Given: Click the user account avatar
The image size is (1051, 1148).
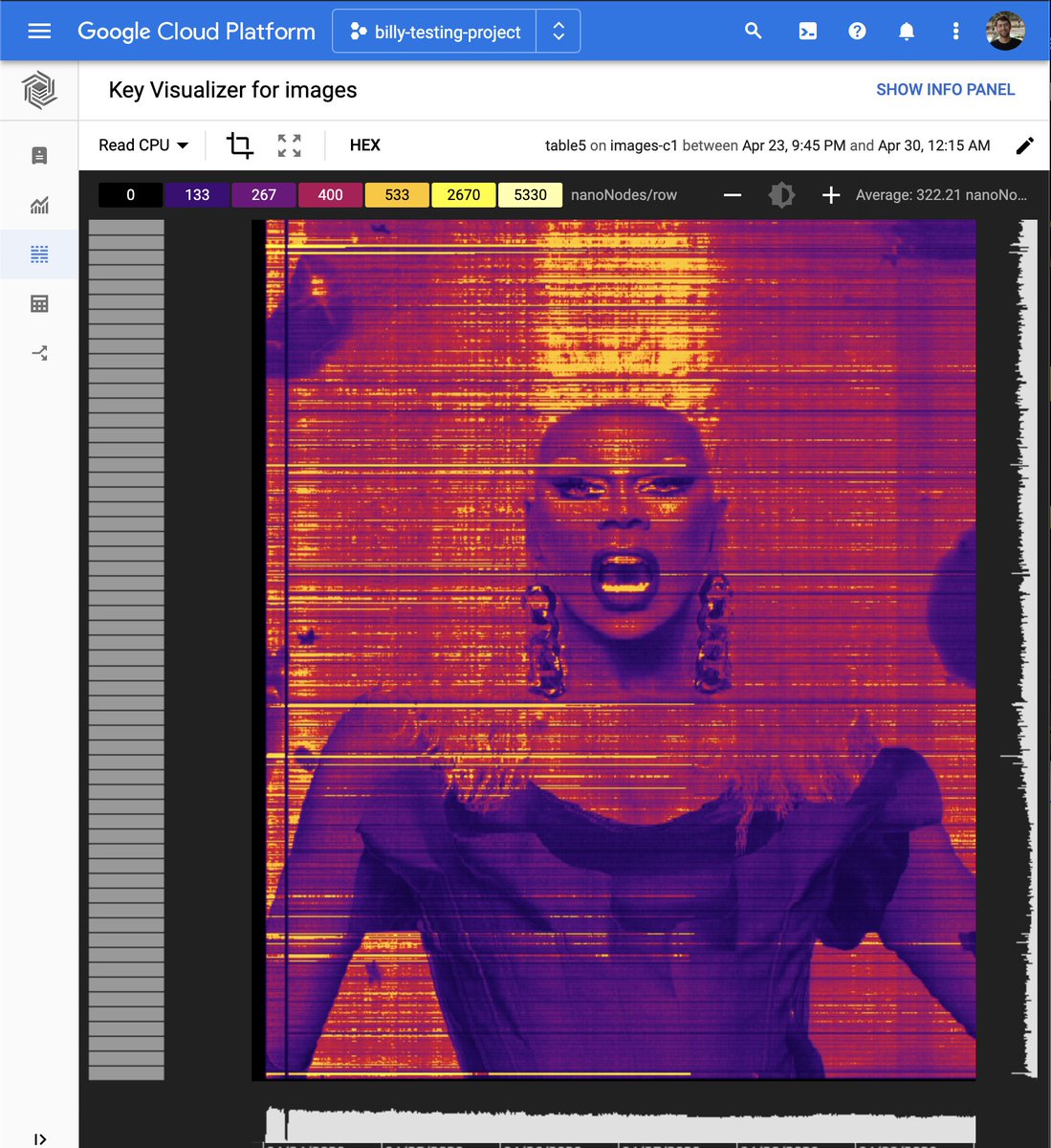Looking at the screenshot, I should [x=1006, y=31].
